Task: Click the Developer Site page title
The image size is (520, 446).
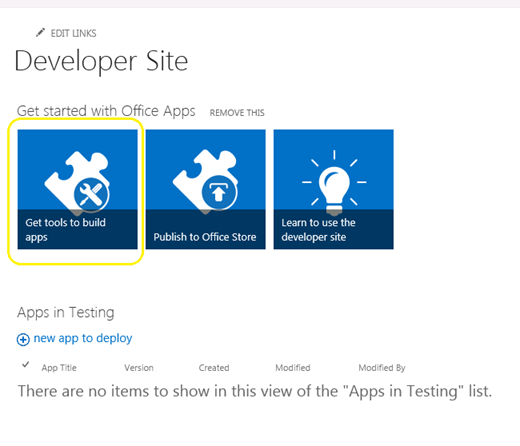Action: point(101,61)
